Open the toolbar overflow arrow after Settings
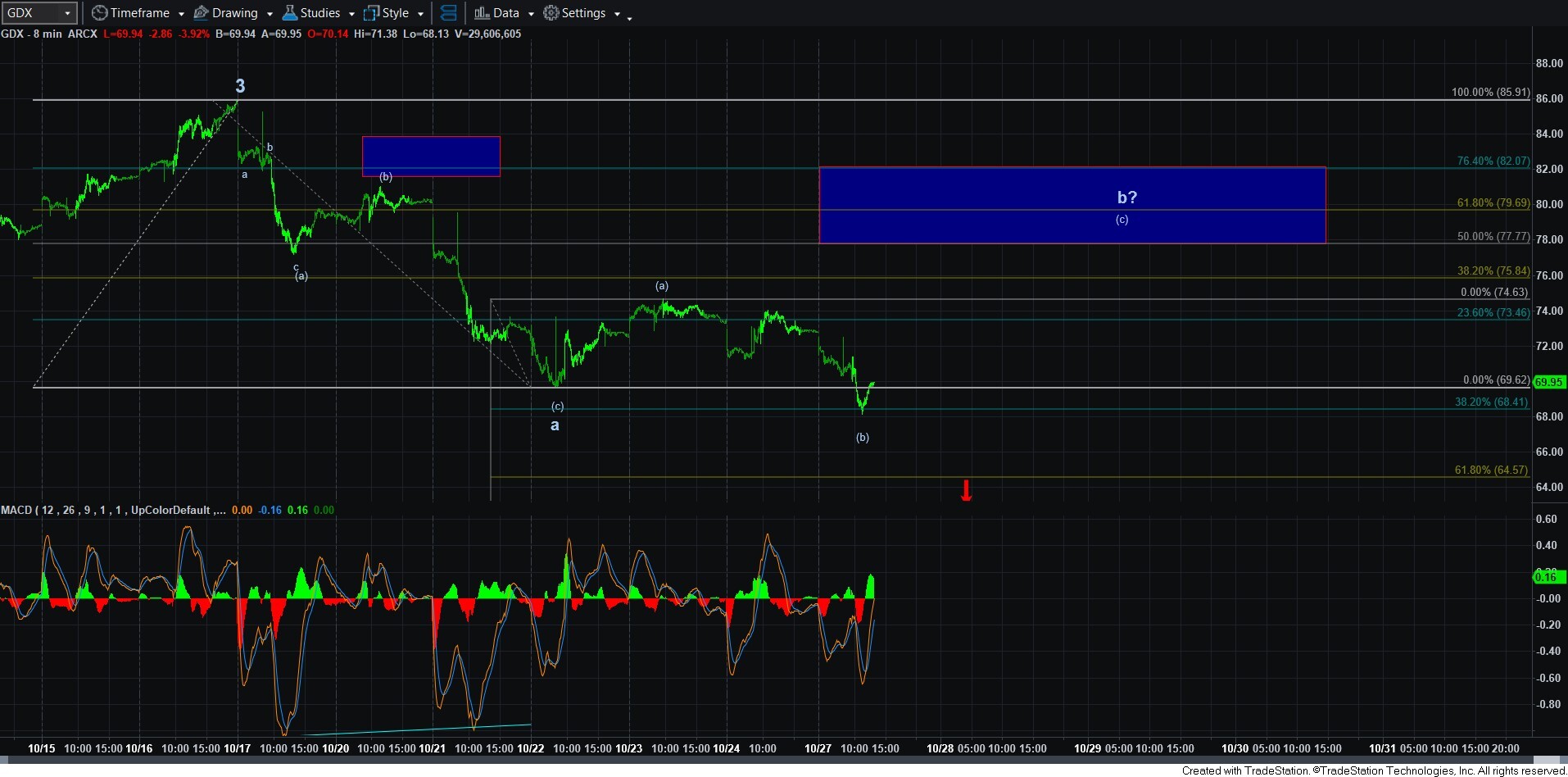Viewport: 1568px width, 777px height. (629, 18)
